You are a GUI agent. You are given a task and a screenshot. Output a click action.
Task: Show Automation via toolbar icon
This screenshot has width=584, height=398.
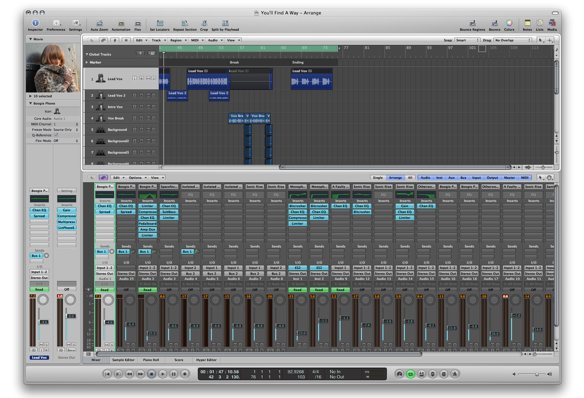121,25
